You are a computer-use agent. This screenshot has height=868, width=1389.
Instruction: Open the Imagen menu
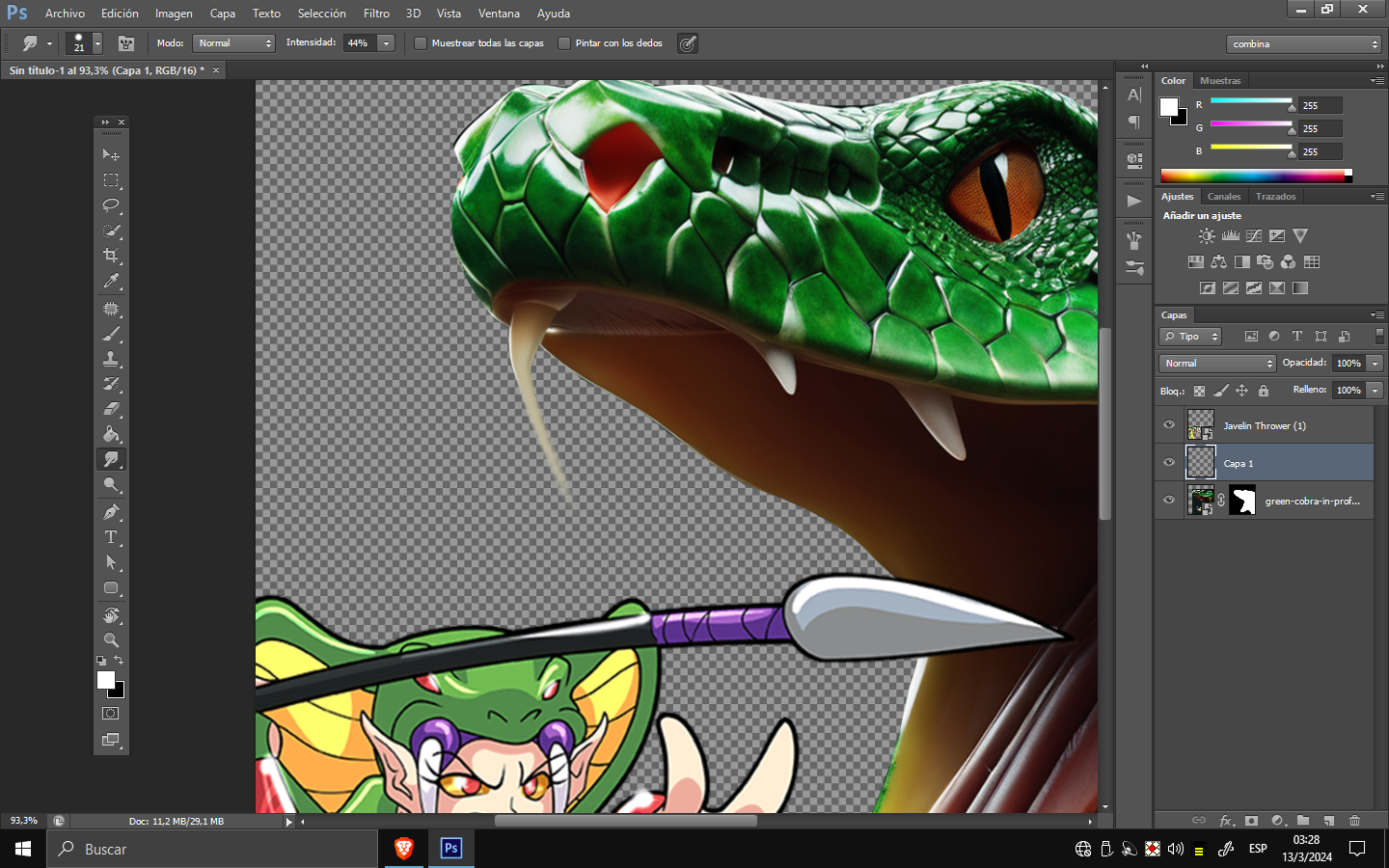pyautogui.click(x=174, y=14)
